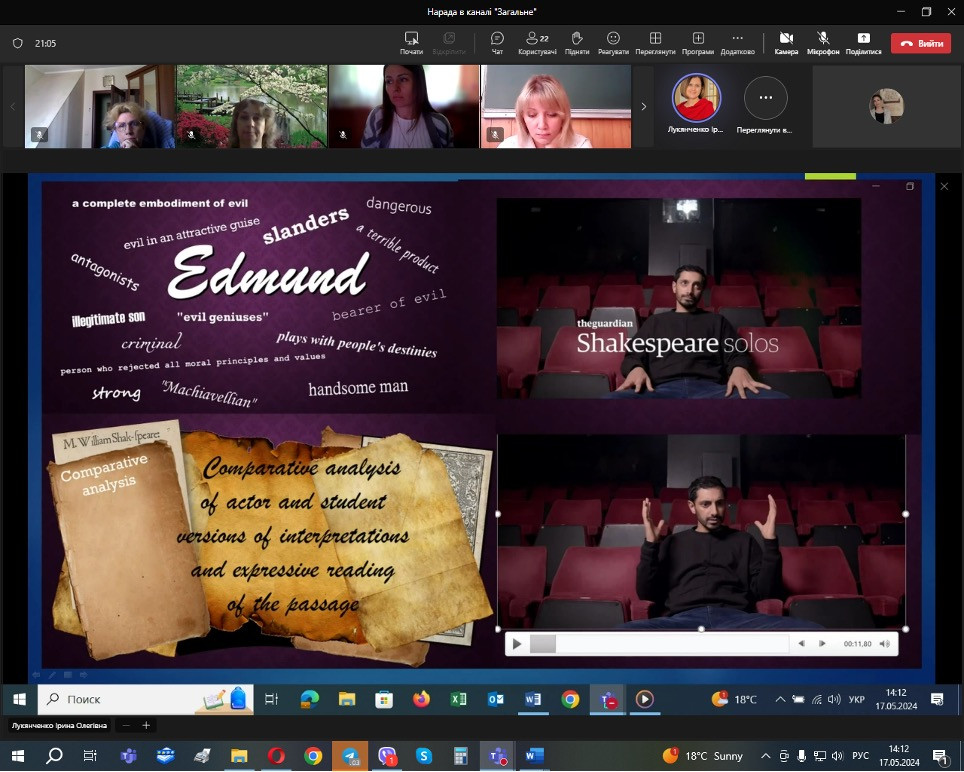The width and height of the screenshot is (964, 772).
Task: Open the Чат (Chat) panel
Action: 497,42
